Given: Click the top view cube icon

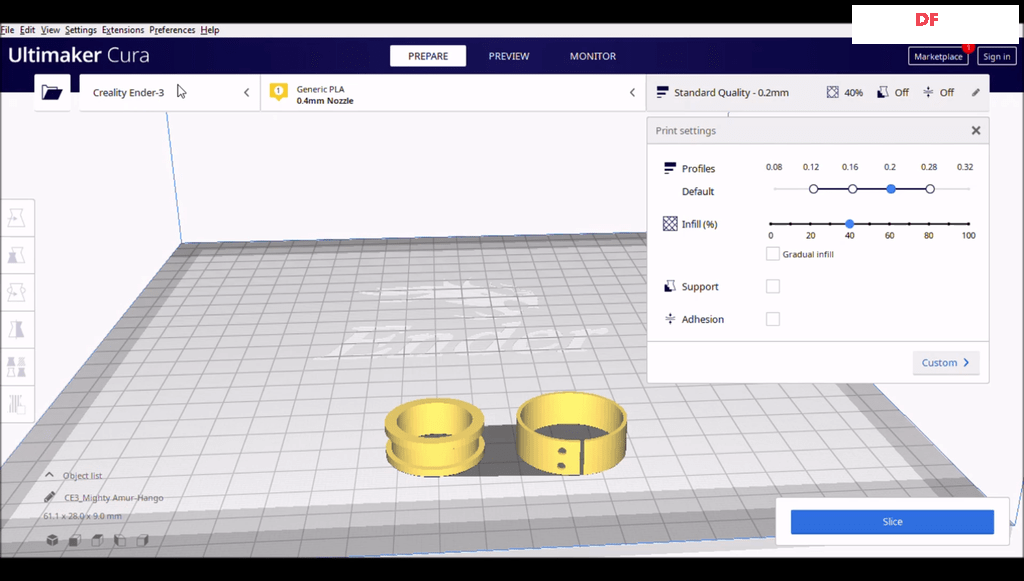Looking at the screenshot, I should click(97, 540).
